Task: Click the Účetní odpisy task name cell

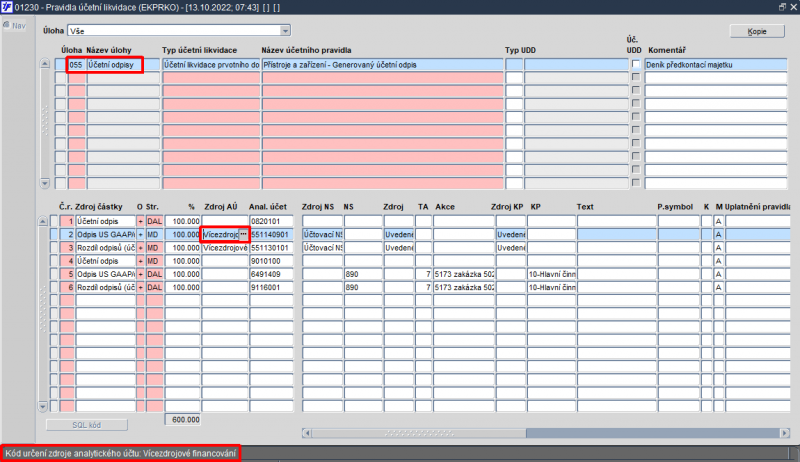Action: tap(123, 65)
